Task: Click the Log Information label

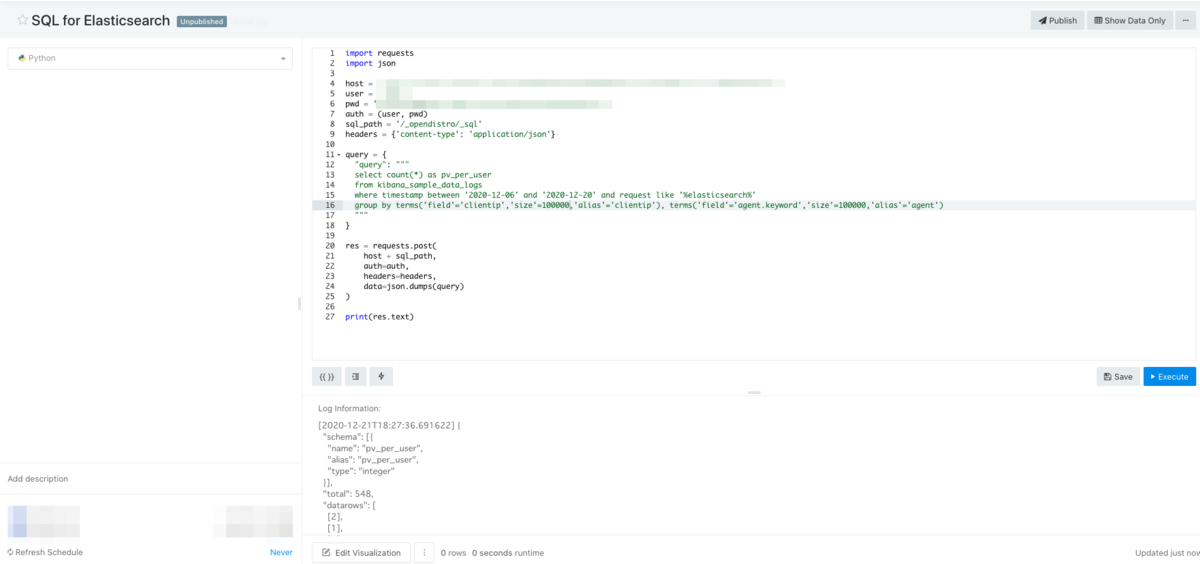Action: click(x=349, y=409)
